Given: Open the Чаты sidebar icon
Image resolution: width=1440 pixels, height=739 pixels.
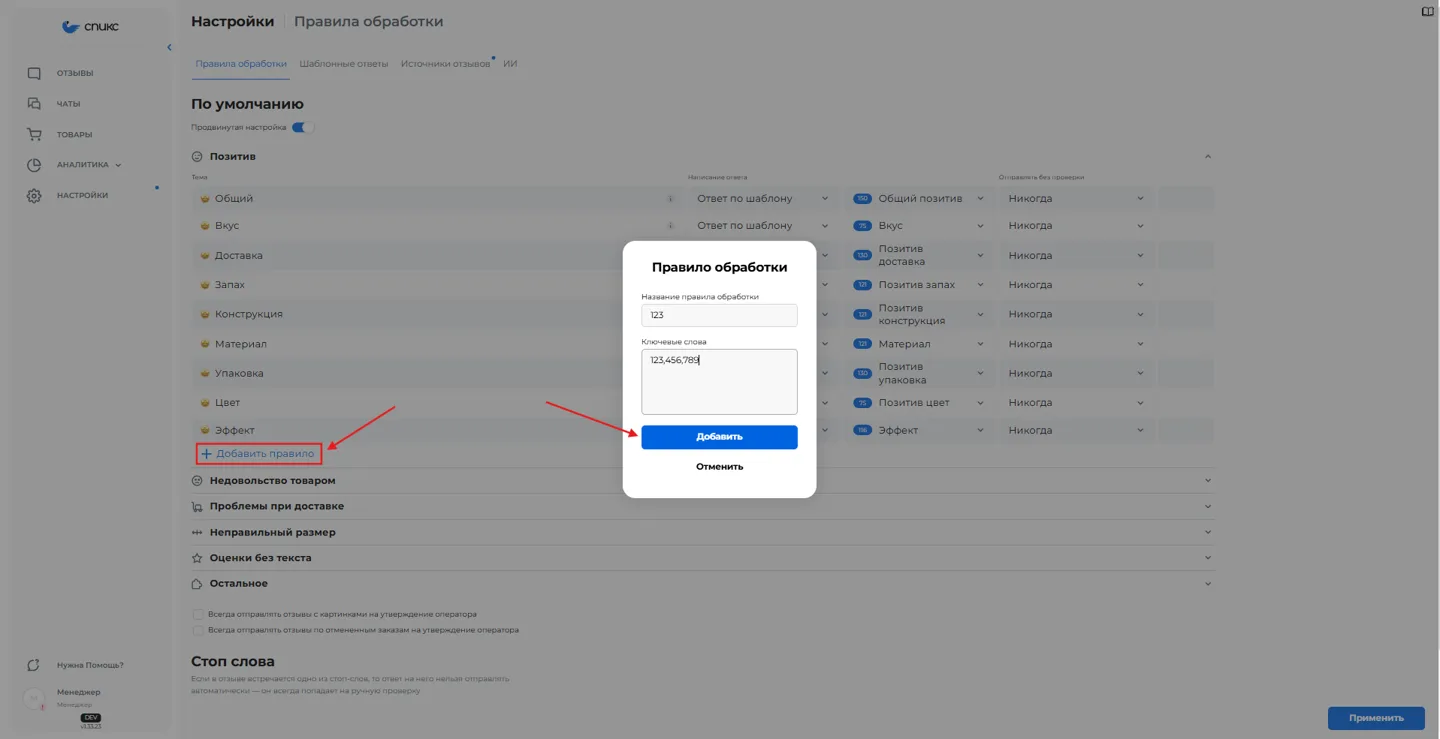Looking at the screenshot, I should pos(34,104).
